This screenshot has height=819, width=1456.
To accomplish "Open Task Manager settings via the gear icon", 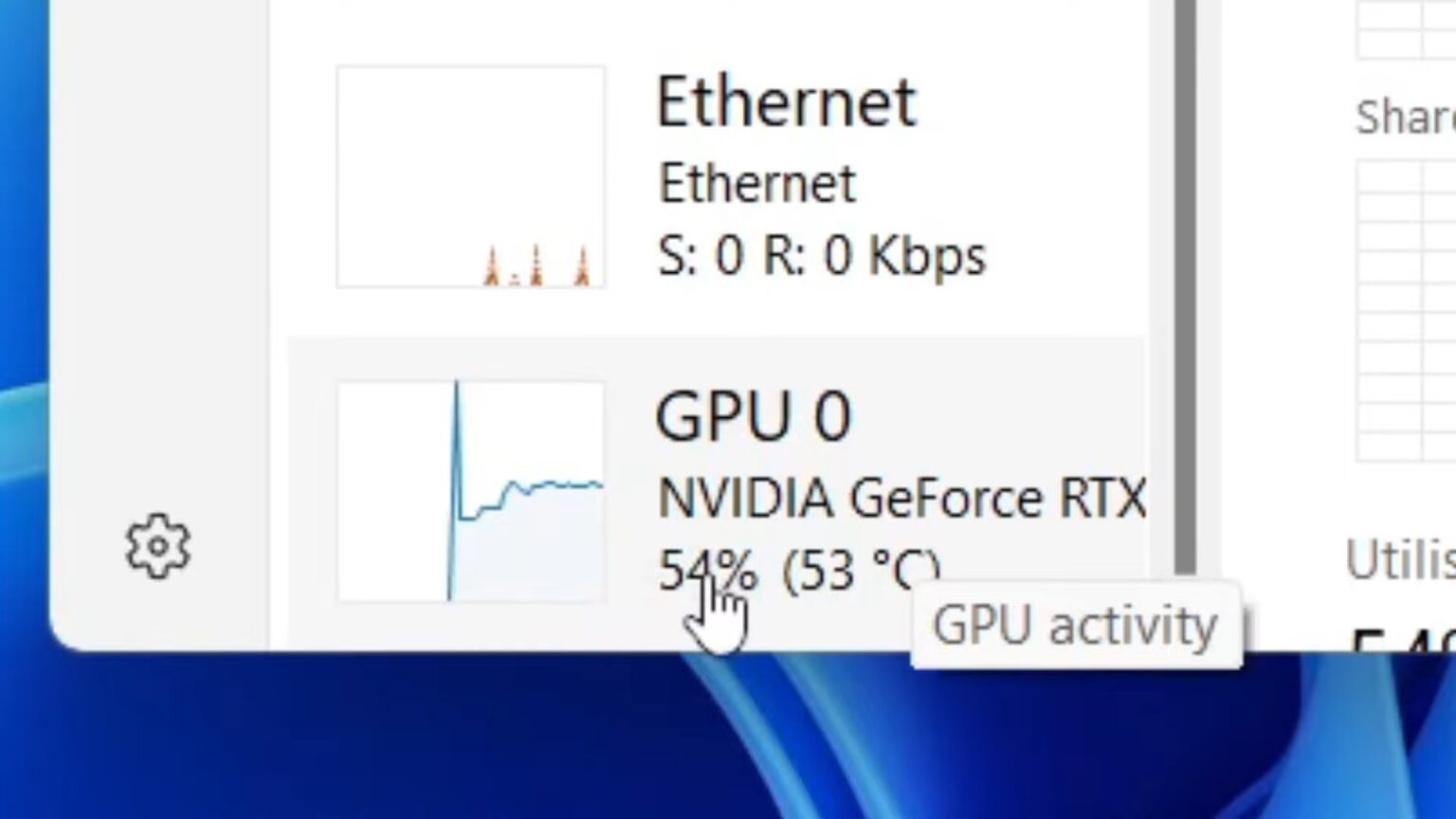I will click(157, 545).
